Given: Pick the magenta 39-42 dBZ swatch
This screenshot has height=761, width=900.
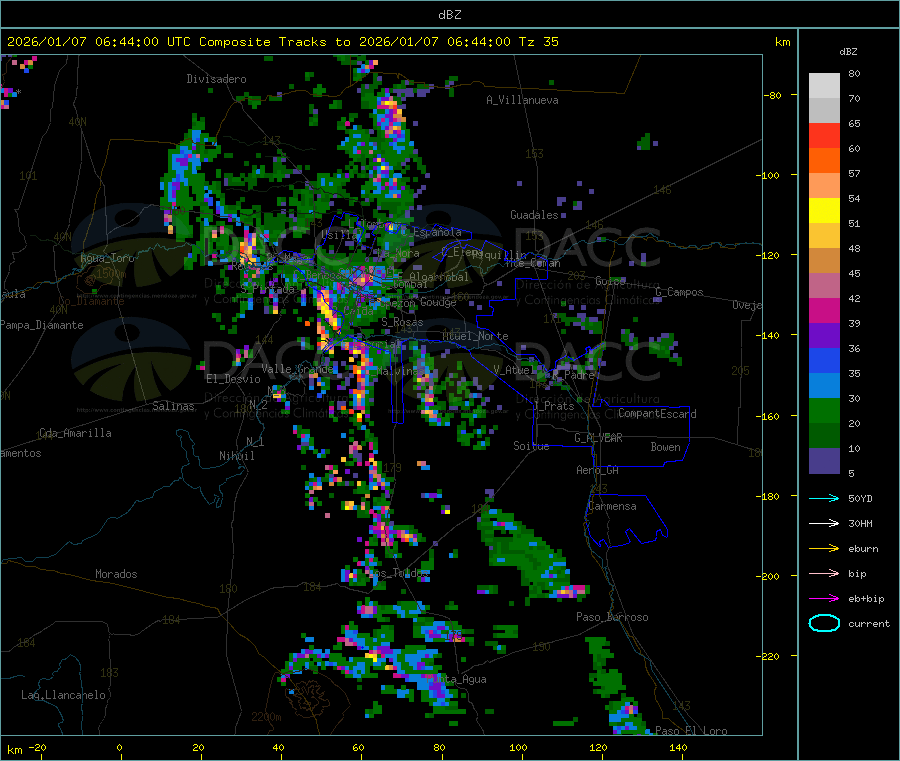Looking at the screenshot, I should (x=824, y=311).
